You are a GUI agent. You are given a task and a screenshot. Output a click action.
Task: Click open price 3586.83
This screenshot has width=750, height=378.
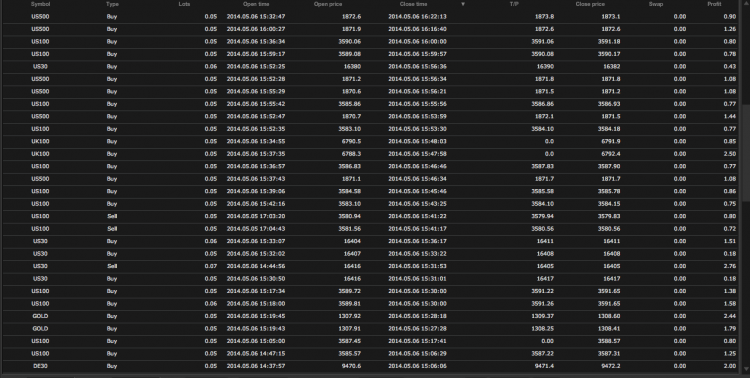[x=350, y=166]
